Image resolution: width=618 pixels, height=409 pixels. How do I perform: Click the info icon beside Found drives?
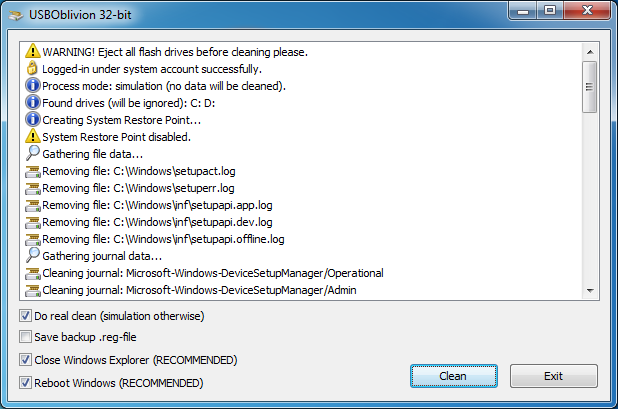tap(33, 102)
